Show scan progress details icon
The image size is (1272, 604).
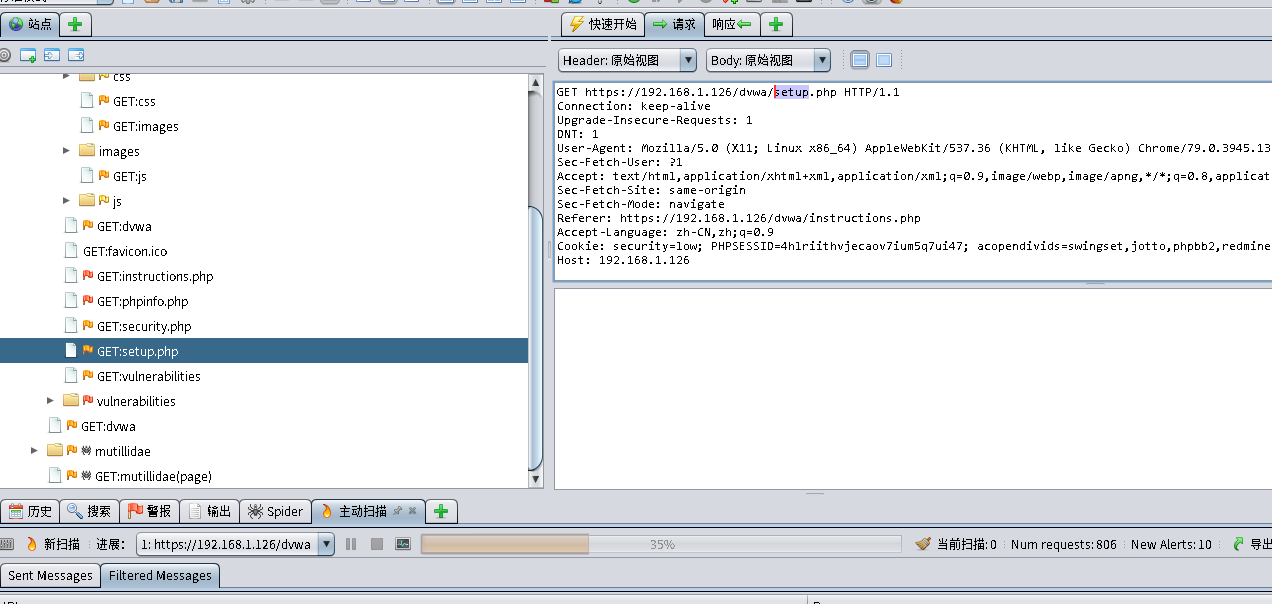[403, 544]
